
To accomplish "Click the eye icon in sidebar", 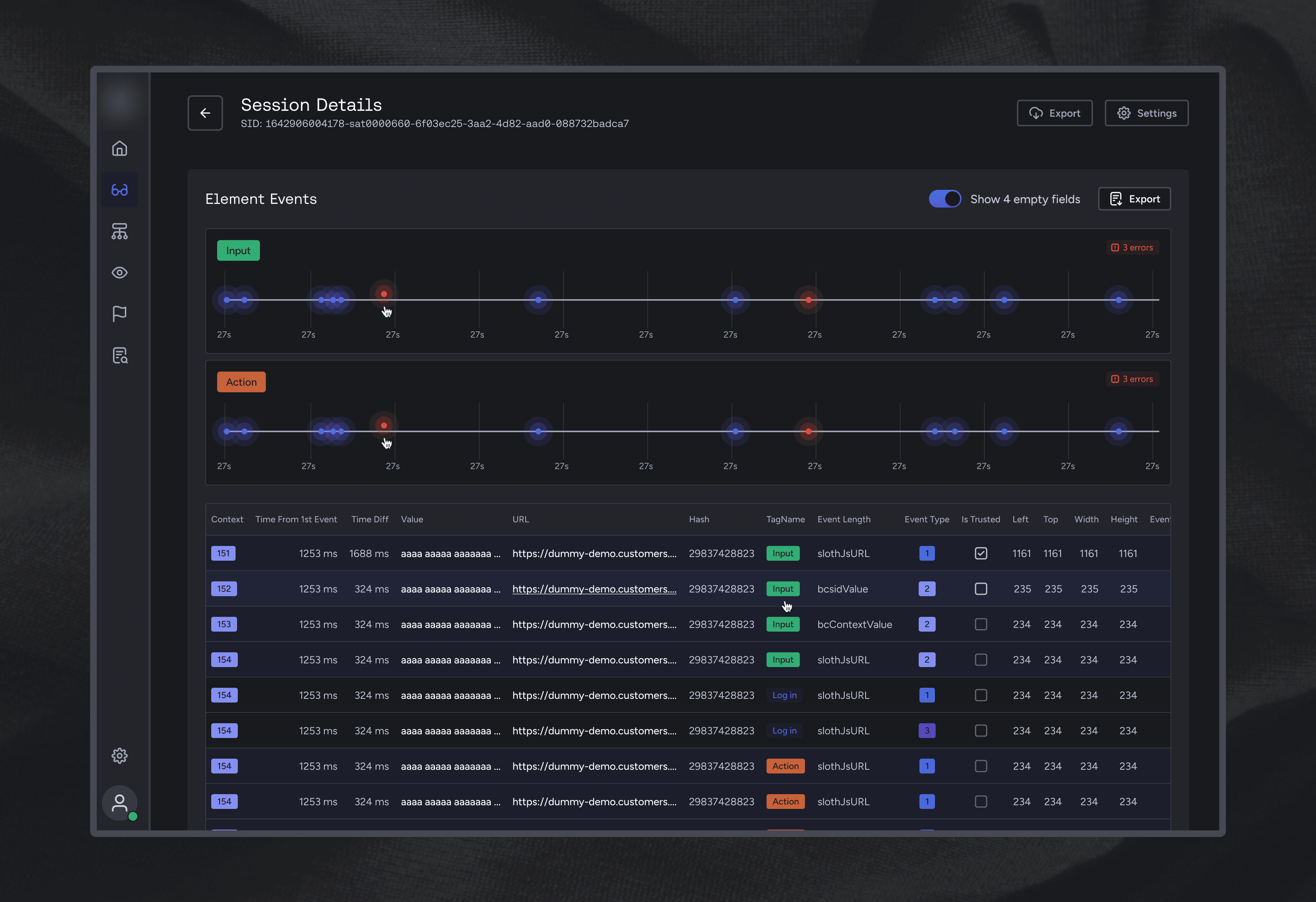I will click(x=120, y=273).
